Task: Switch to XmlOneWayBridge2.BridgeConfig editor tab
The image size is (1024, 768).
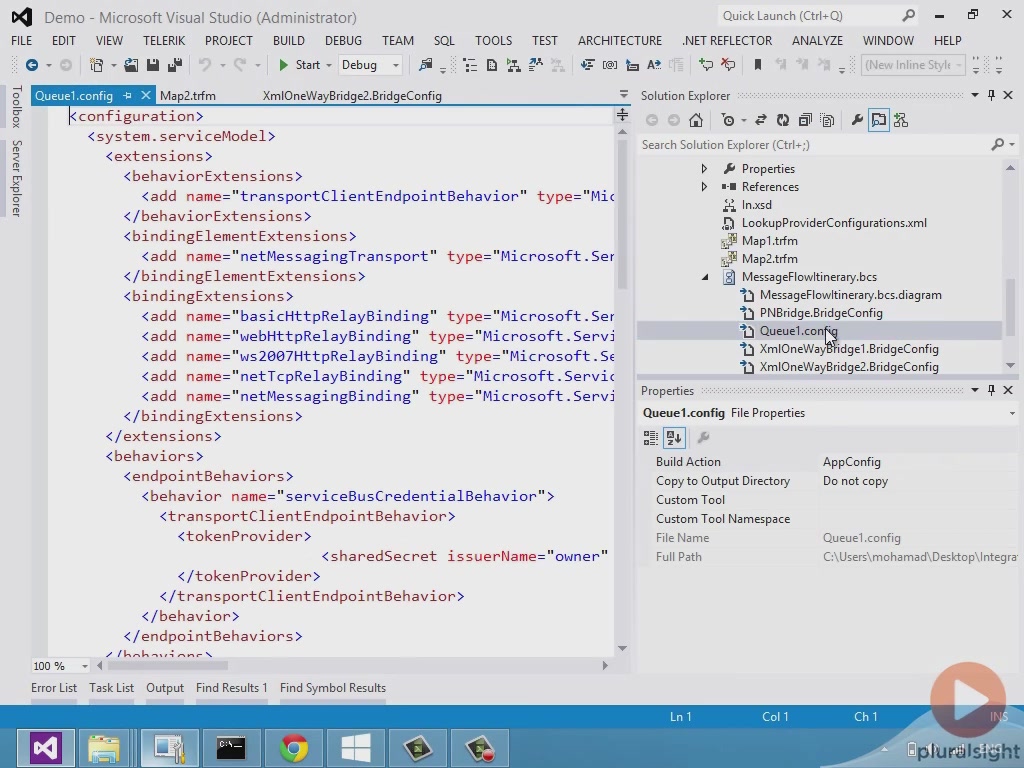Action: [352, 96]
